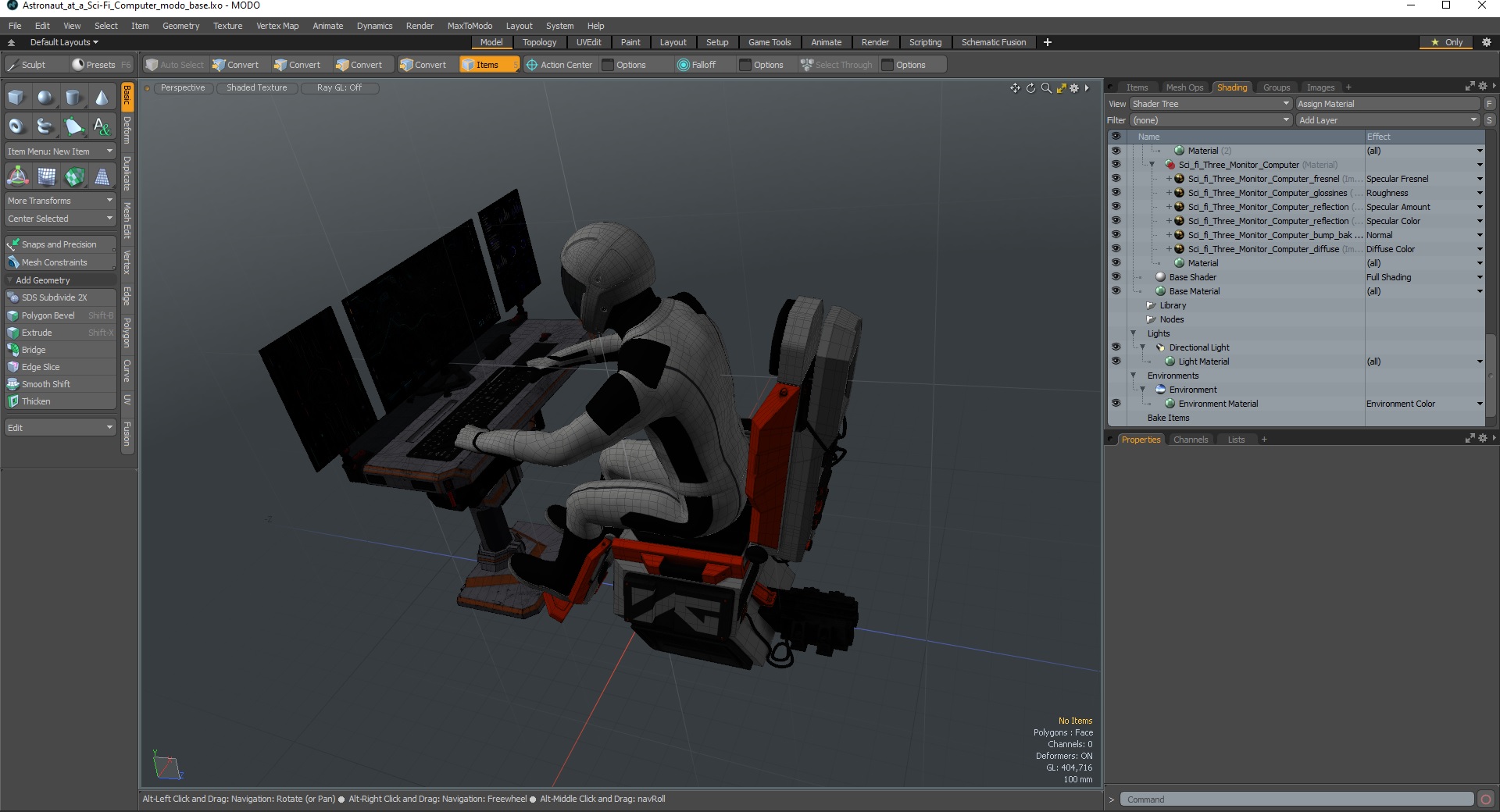Click the viewport maximize arrows icon
Viewport: 1500px width, 812px height.
[x=1061, y=88]
